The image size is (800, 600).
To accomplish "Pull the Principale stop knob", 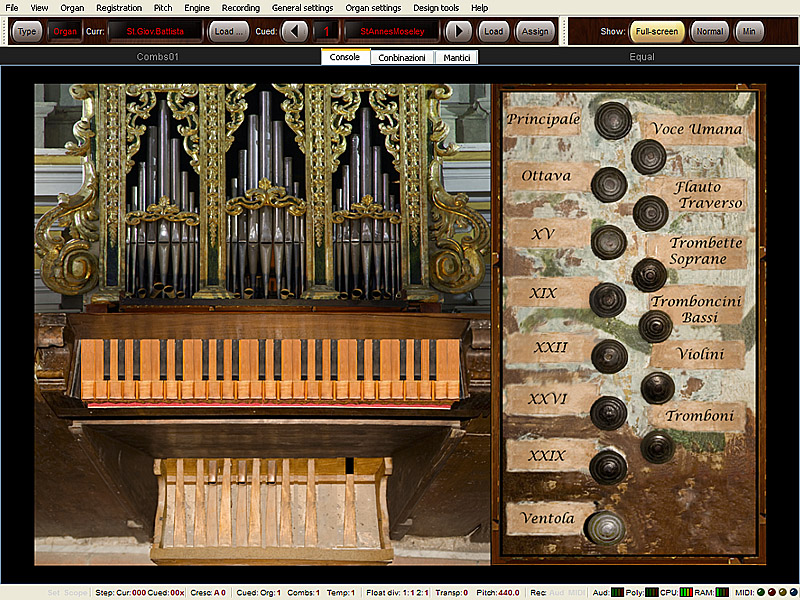I will pyautogui.click(x=613, y=121).
